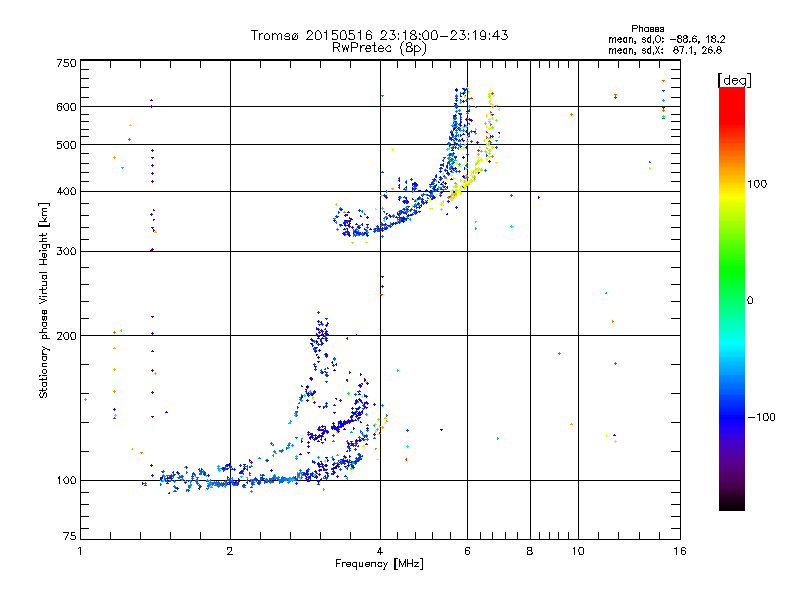Click the '16' x-axis label
The height and width of the screenshot is (600, 800).
tap(680, 551)
